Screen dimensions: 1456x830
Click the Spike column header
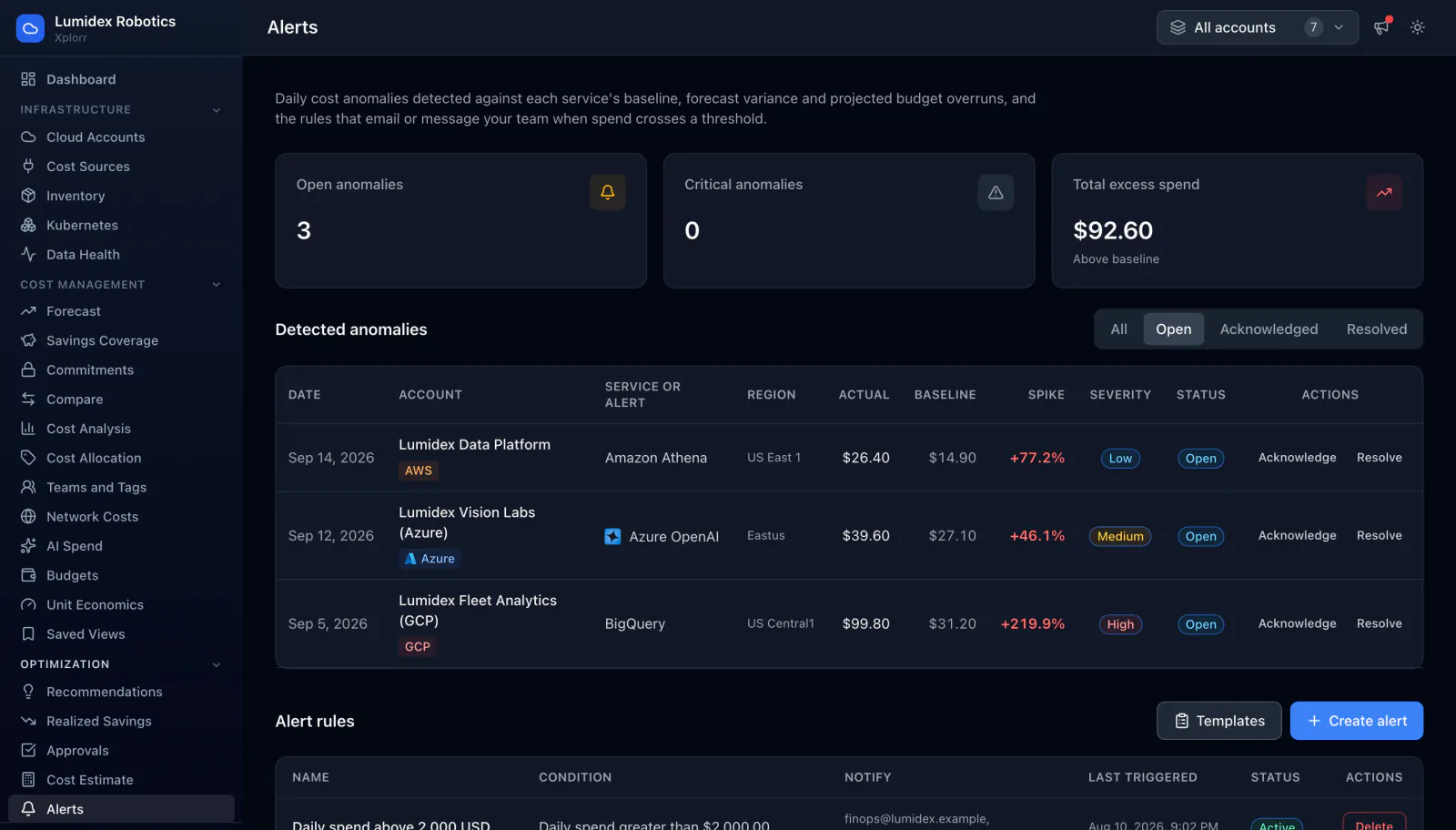[1046, 395]
